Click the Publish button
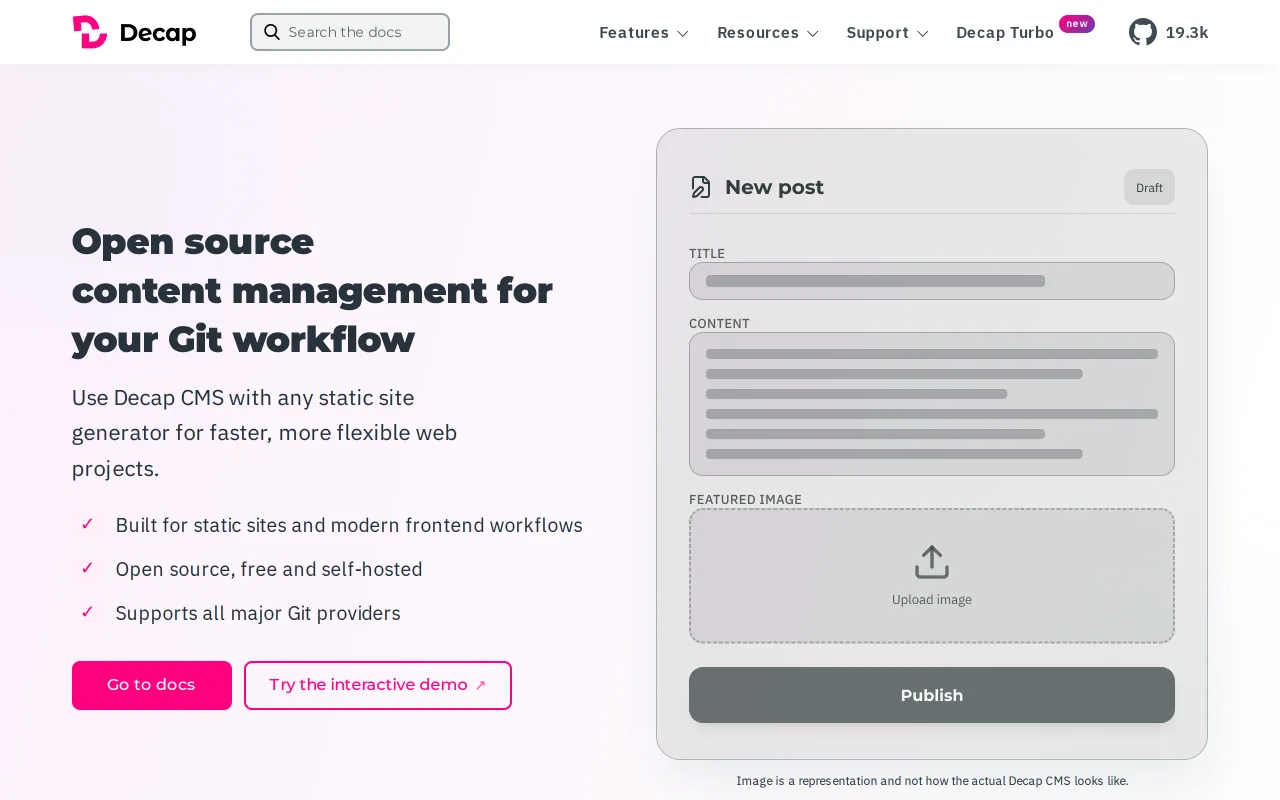1280x800 pixels. point(932,695)
